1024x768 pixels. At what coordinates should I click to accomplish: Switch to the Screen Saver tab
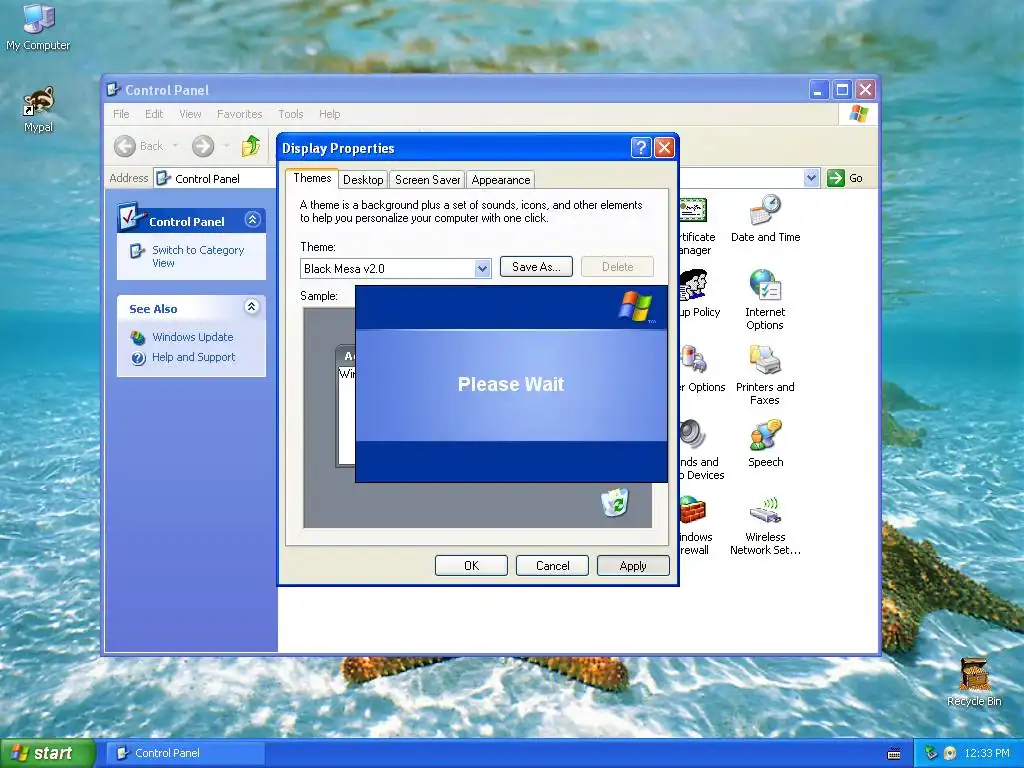[x=427, y=180]
